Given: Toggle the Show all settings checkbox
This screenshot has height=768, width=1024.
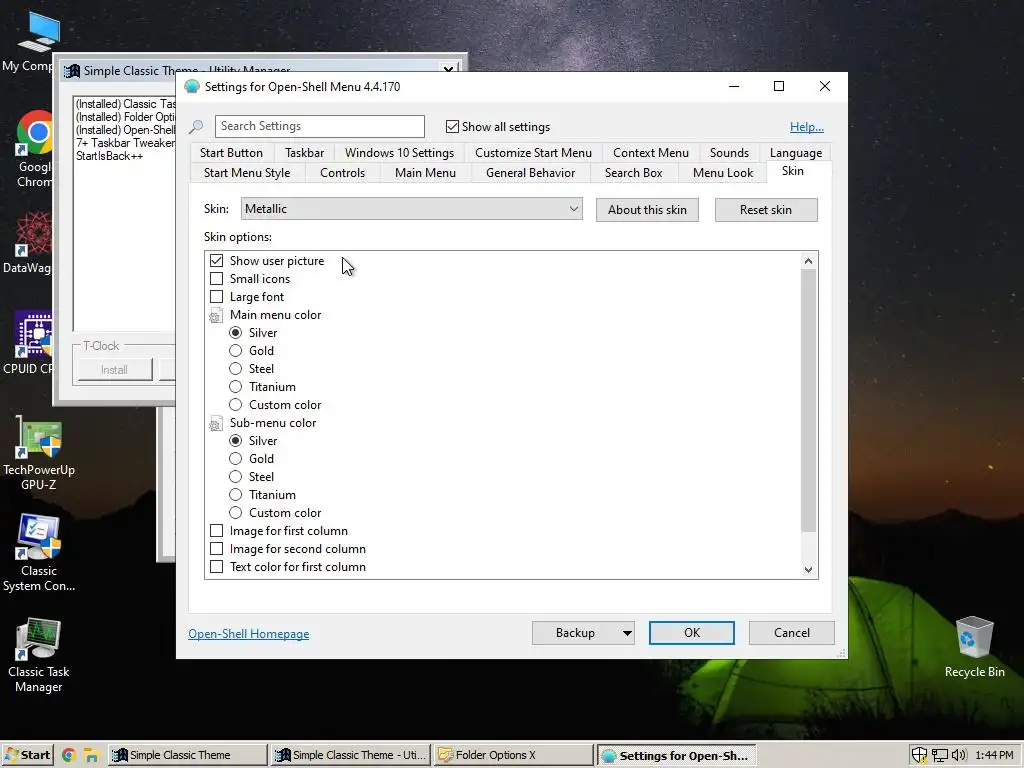Looking at the screenshot, I should pyautogui.click(x=452, y=126).
